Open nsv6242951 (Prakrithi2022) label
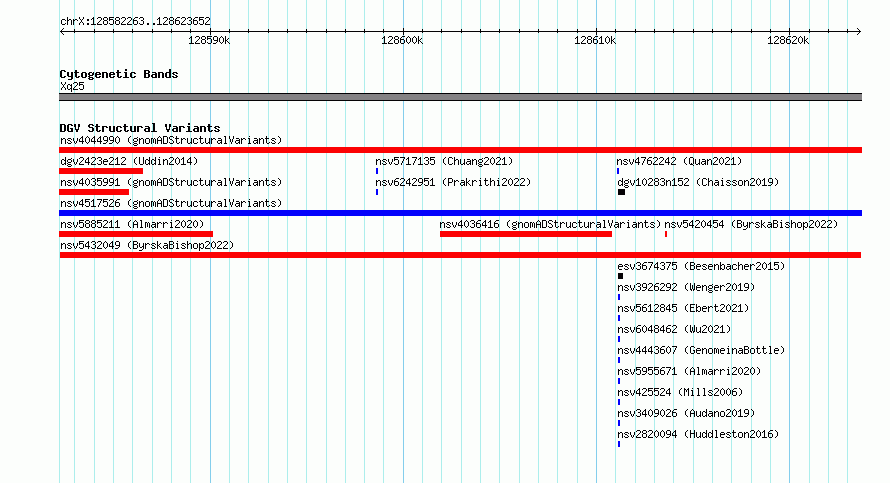This screenshot has width=890, height=483. (453, 182)
